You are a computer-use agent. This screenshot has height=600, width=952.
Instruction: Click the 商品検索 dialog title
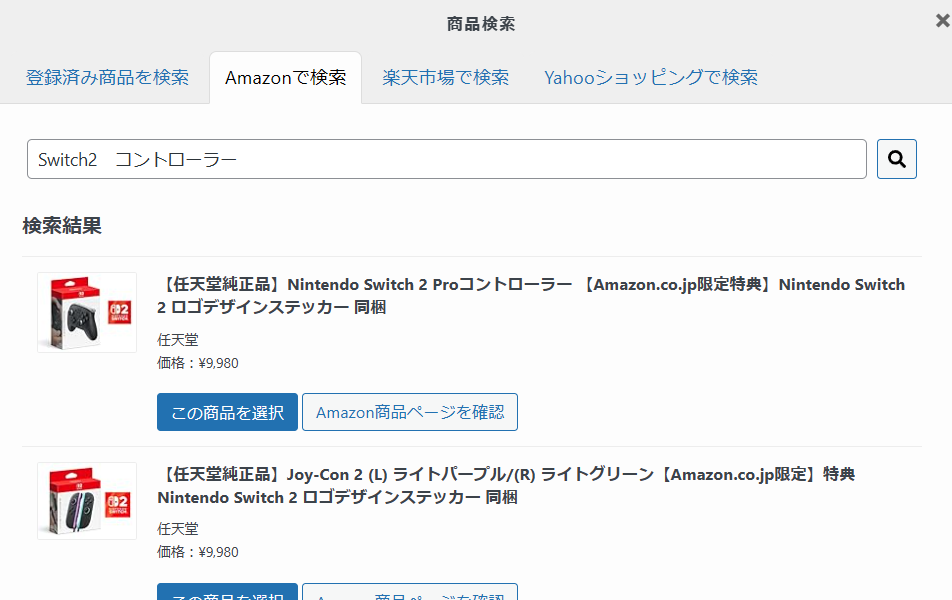point(481,24)
